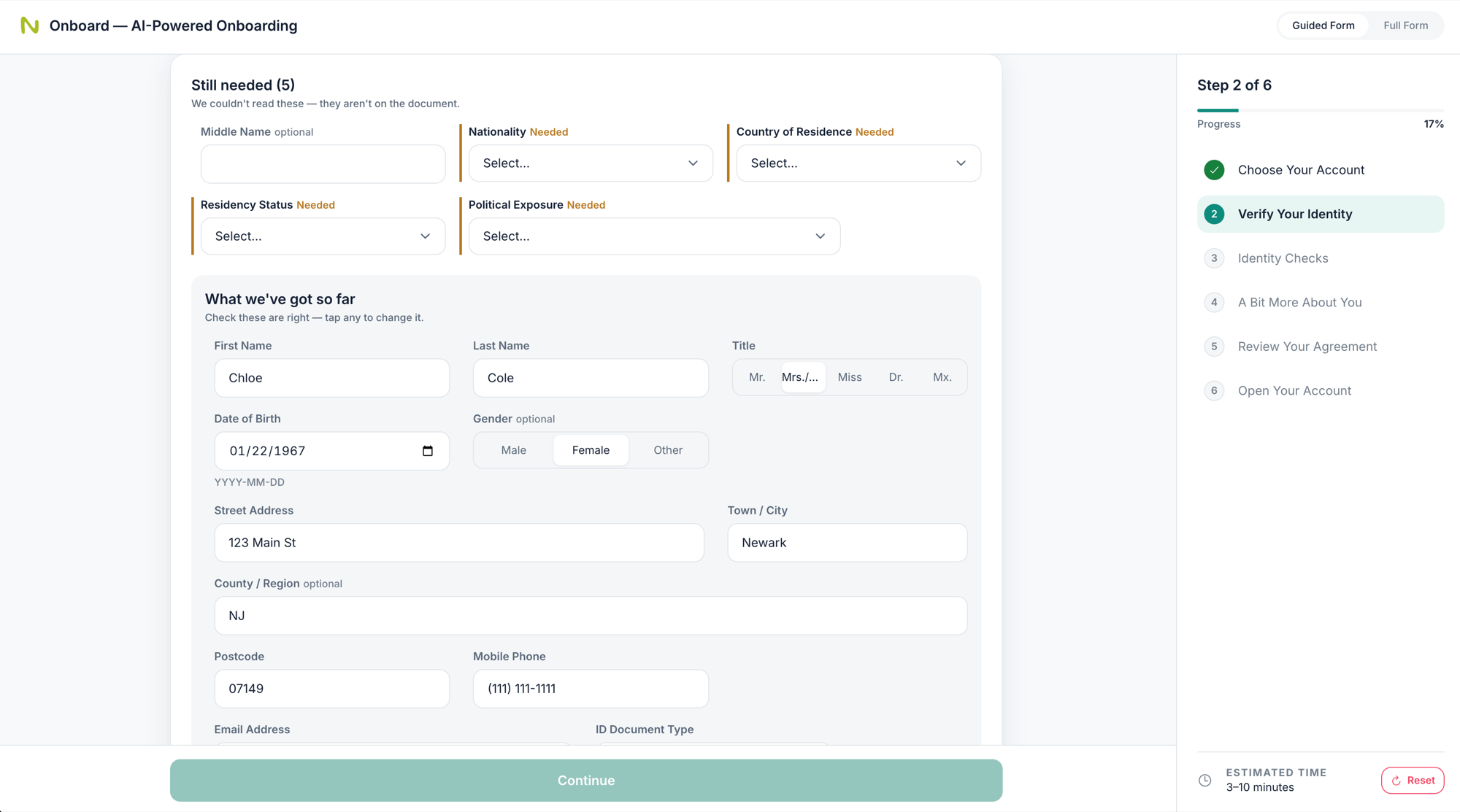Choose Other as gender

click(x=668, y=450)
